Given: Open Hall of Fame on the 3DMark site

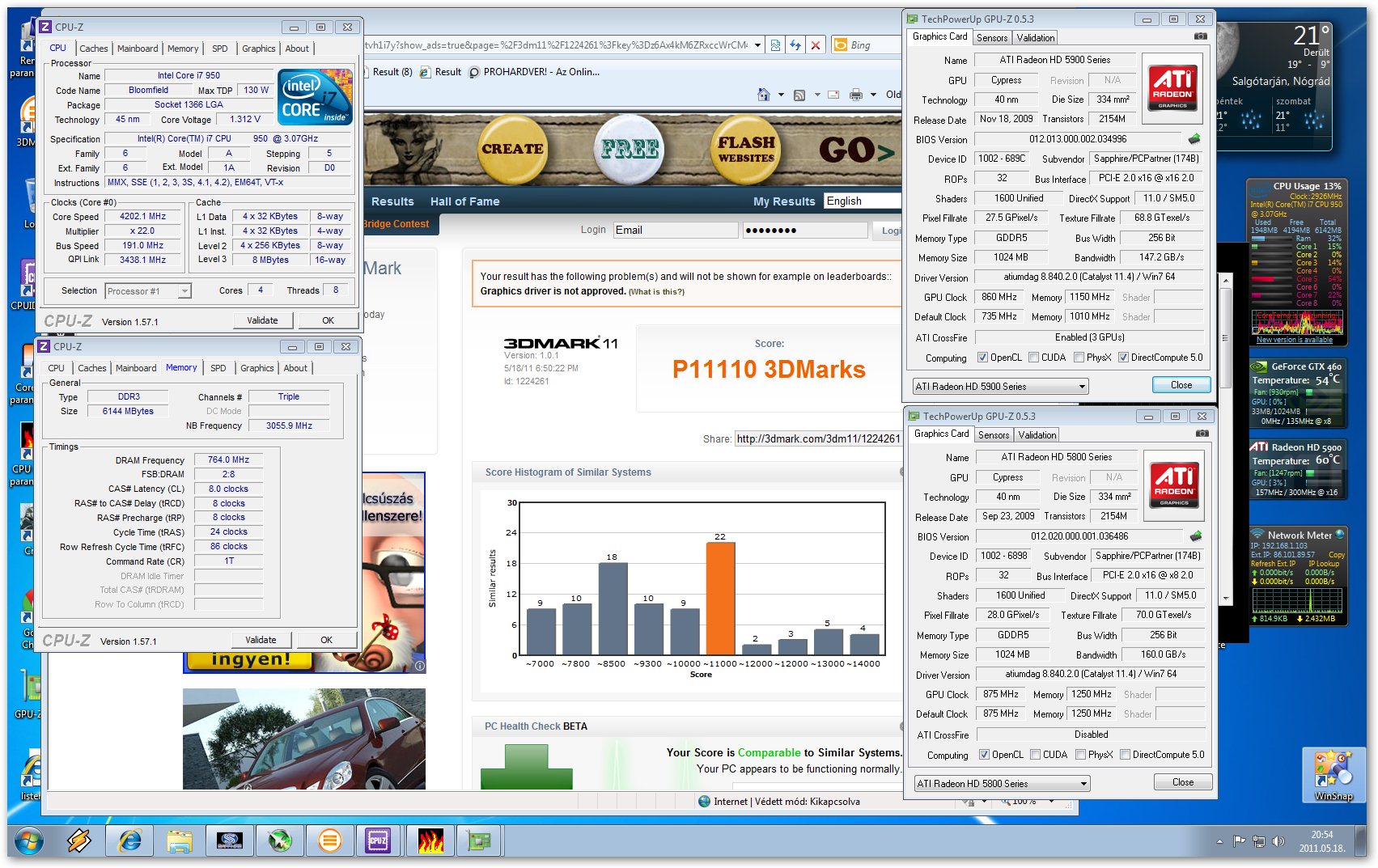Looking at the screenshot, I should [464, 201].
